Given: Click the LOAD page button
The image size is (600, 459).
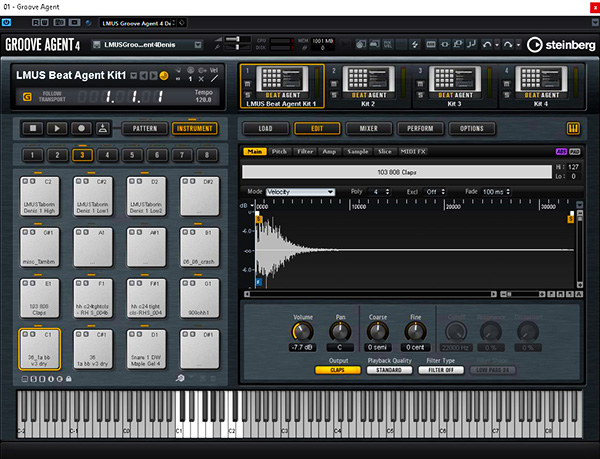Looking at the screenshot, I should click(265, 129).
